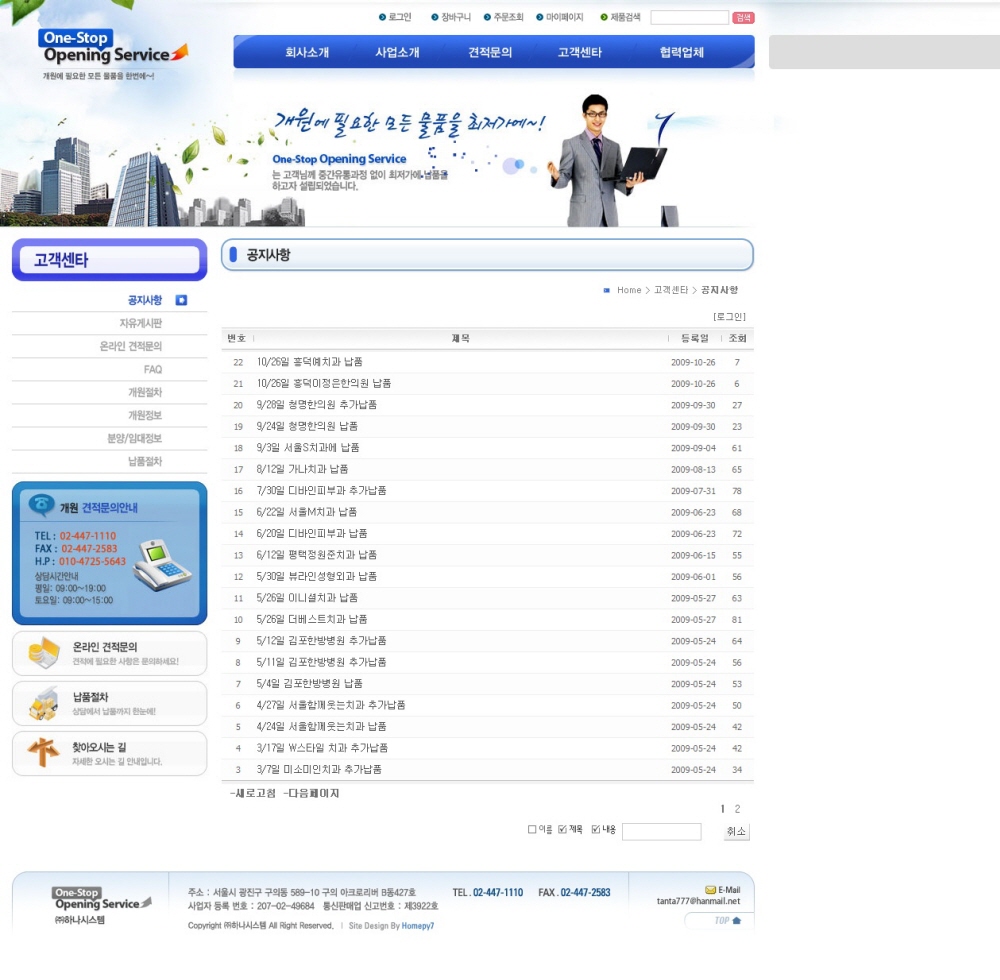The image size is (1000, 980).
Task: Click the One-Stop Opening Service header logo
Action: point(113,50)
